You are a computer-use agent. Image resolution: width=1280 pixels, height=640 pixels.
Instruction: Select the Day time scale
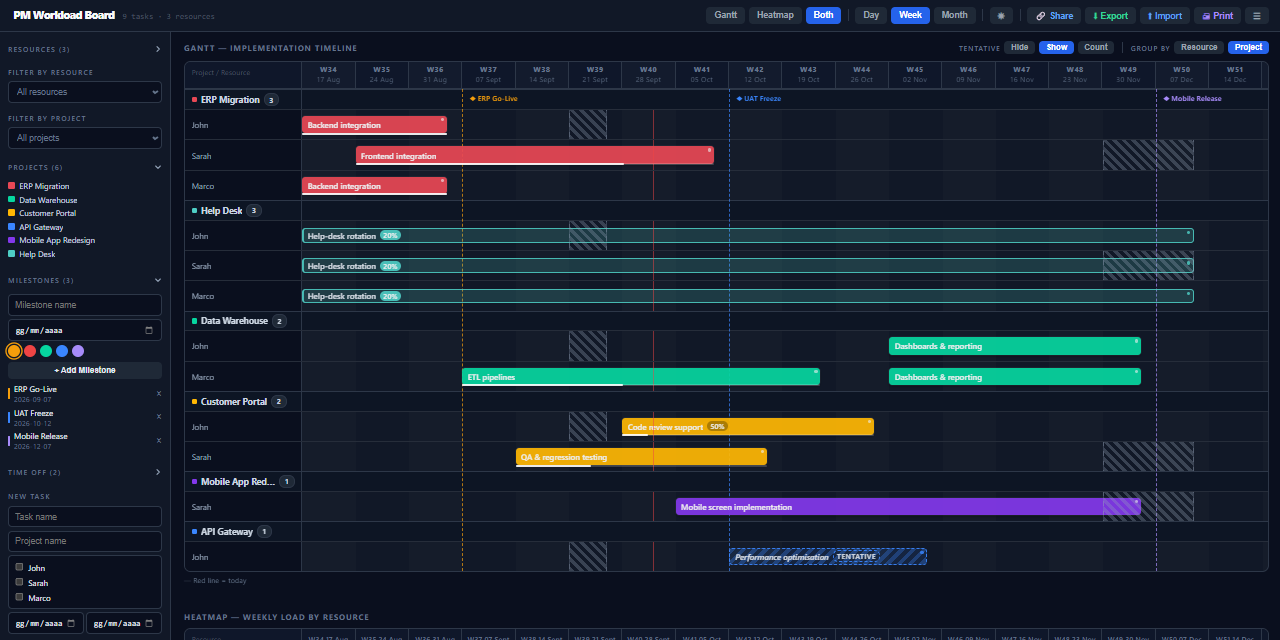[x=871, y=15]
